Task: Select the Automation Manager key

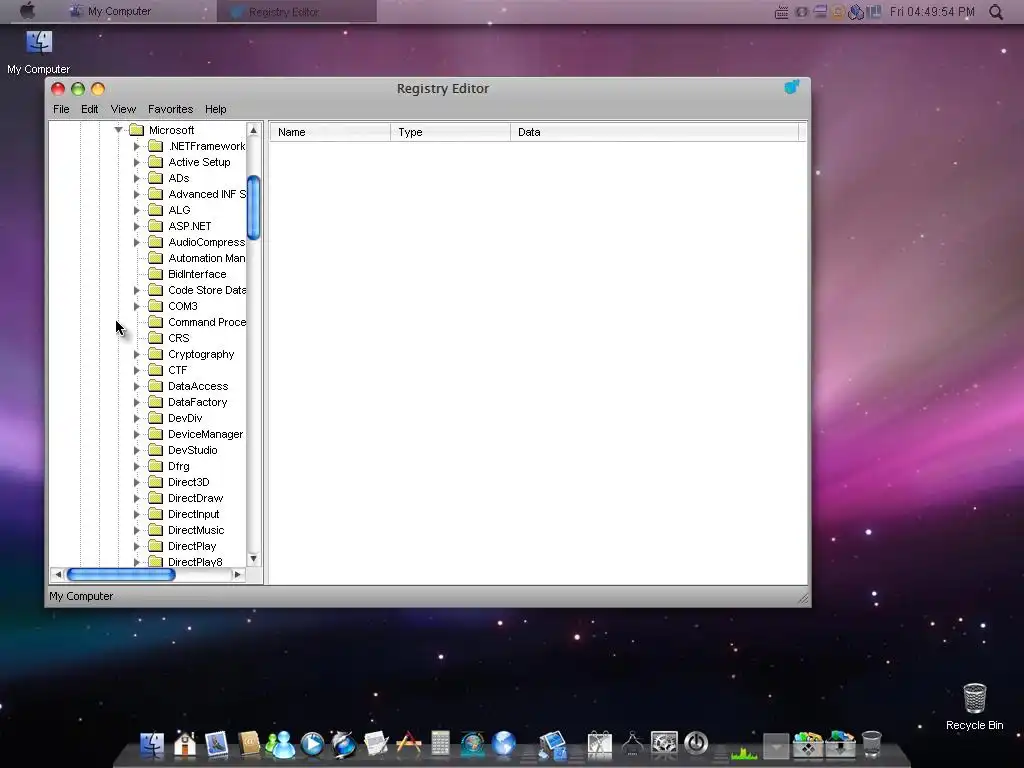Action: [206, 258]
